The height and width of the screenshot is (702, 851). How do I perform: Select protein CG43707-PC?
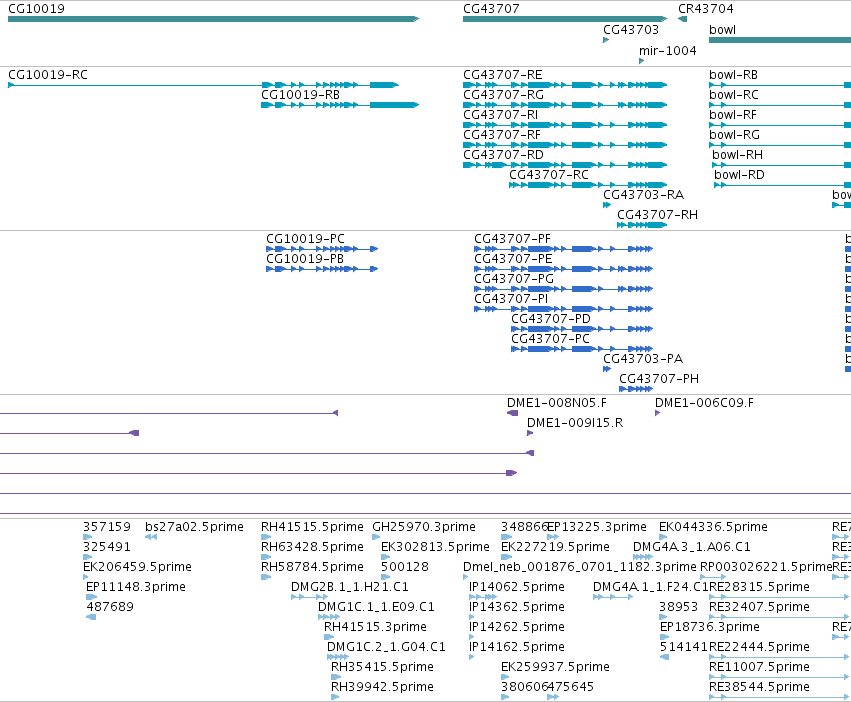coord(582,349)
